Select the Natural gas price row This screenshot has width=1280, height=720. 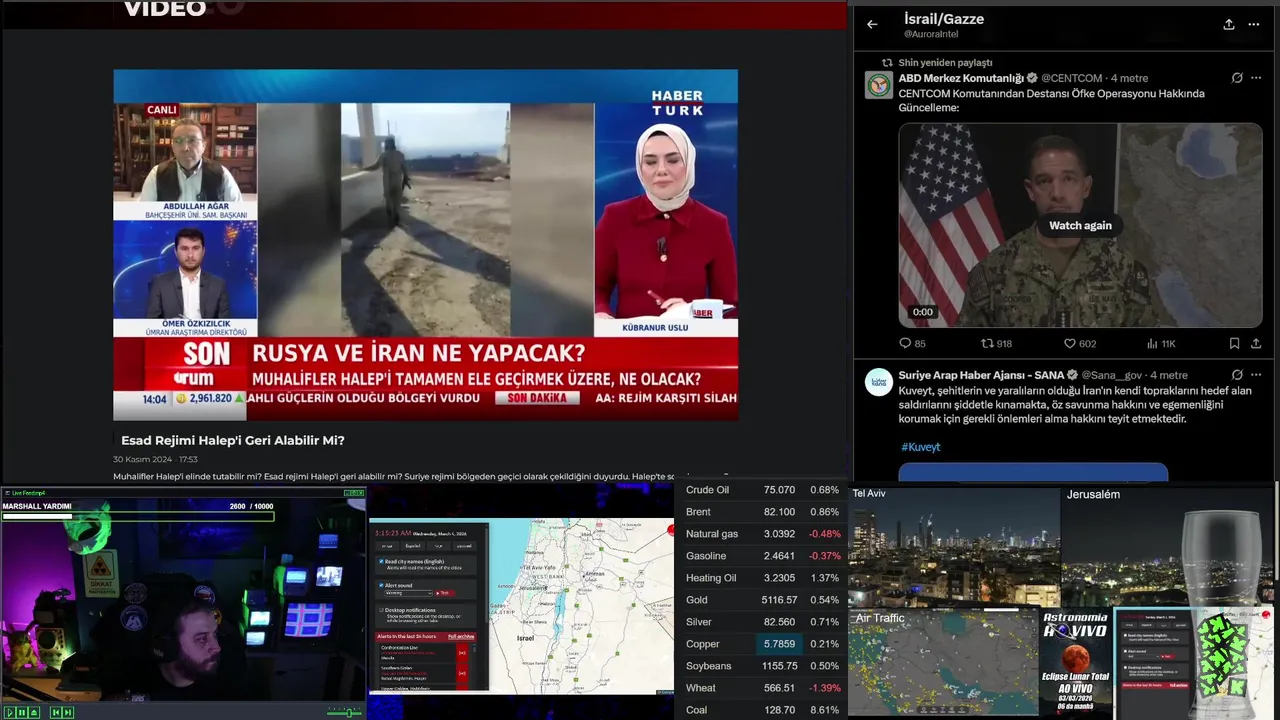coord(762,534)
